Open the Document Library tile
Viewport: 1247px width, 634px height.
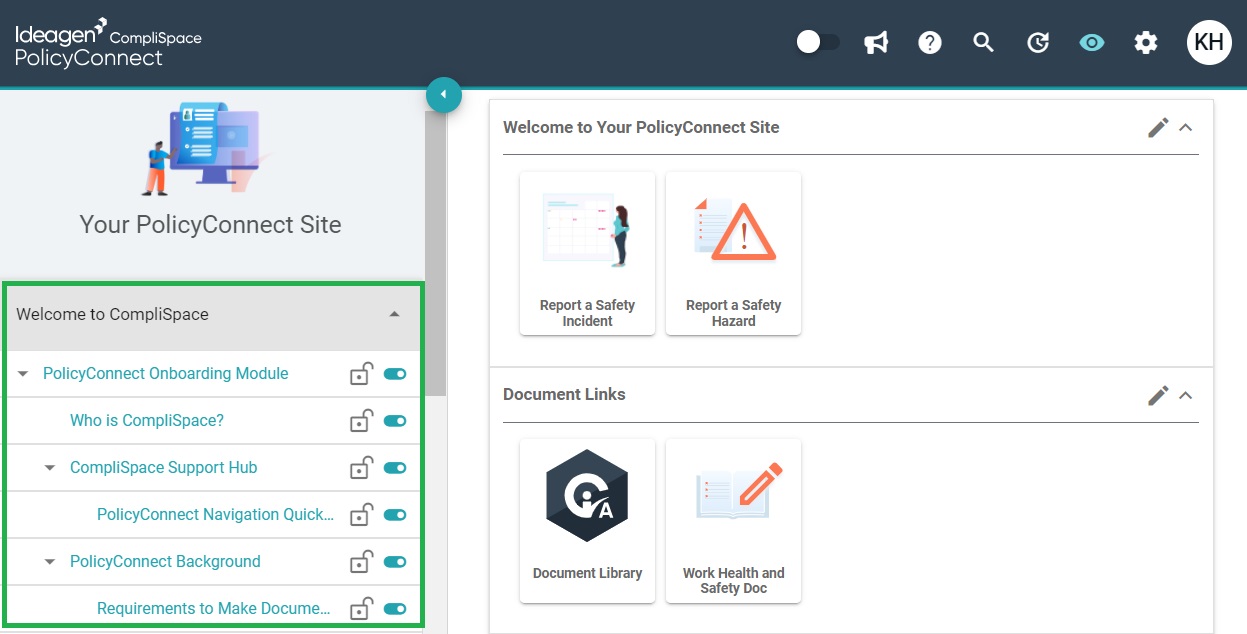click(x=588, y=521)
